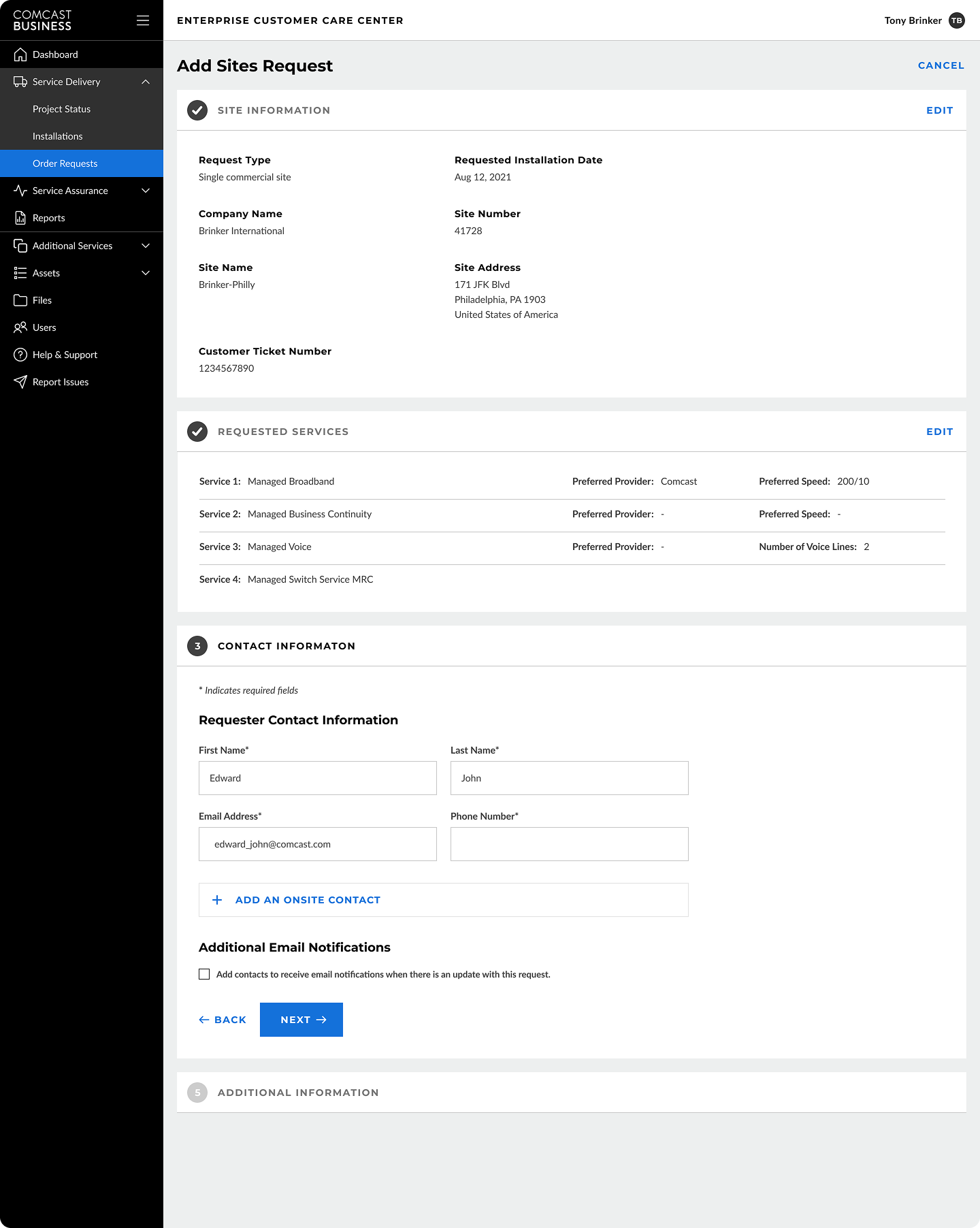Click the Brinker-Philly site name
The width and height of the screenshot is (980, 1228).
tap(227, 285)
